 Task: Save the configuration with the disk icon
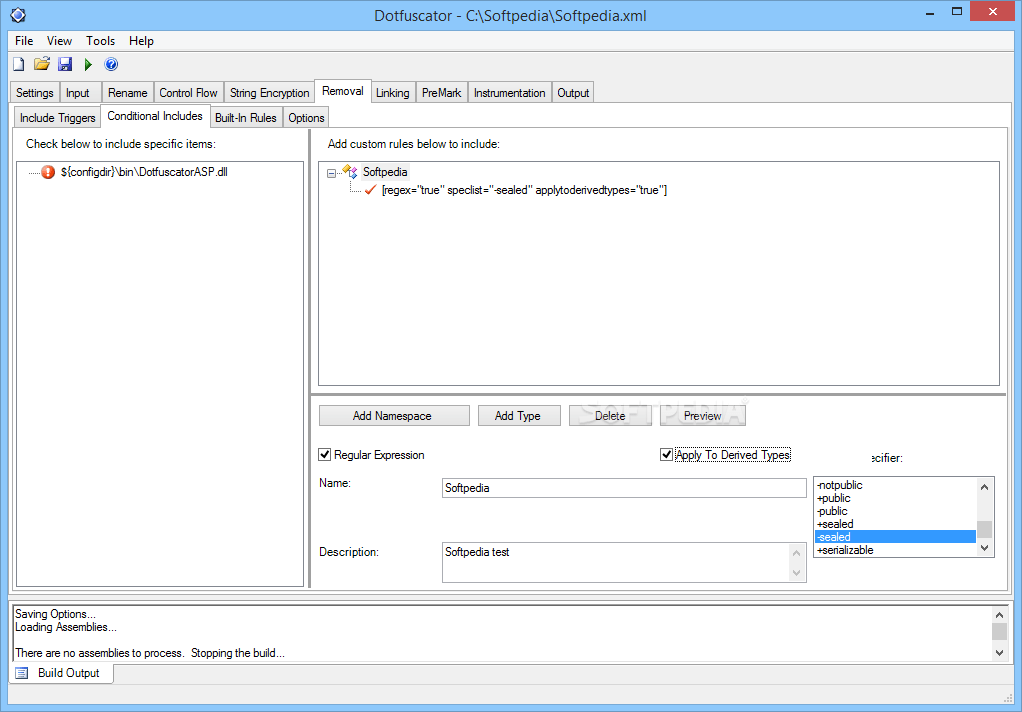point(64,63)
